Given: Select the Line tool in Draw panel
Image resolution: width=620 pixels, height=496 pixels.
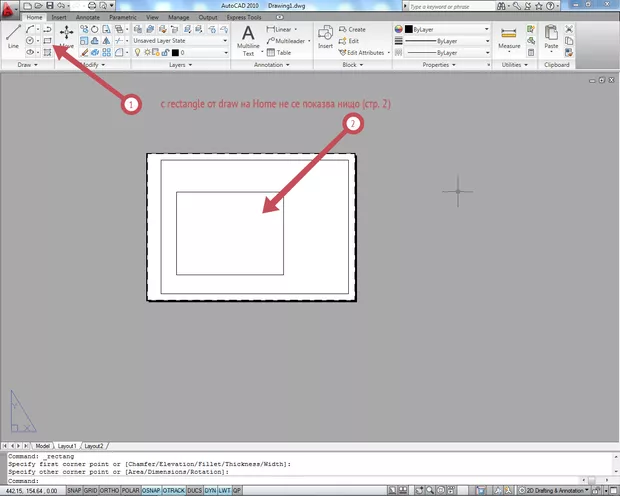Looking at the screenshot, I should pyautogui.click(x=13, y=36).
